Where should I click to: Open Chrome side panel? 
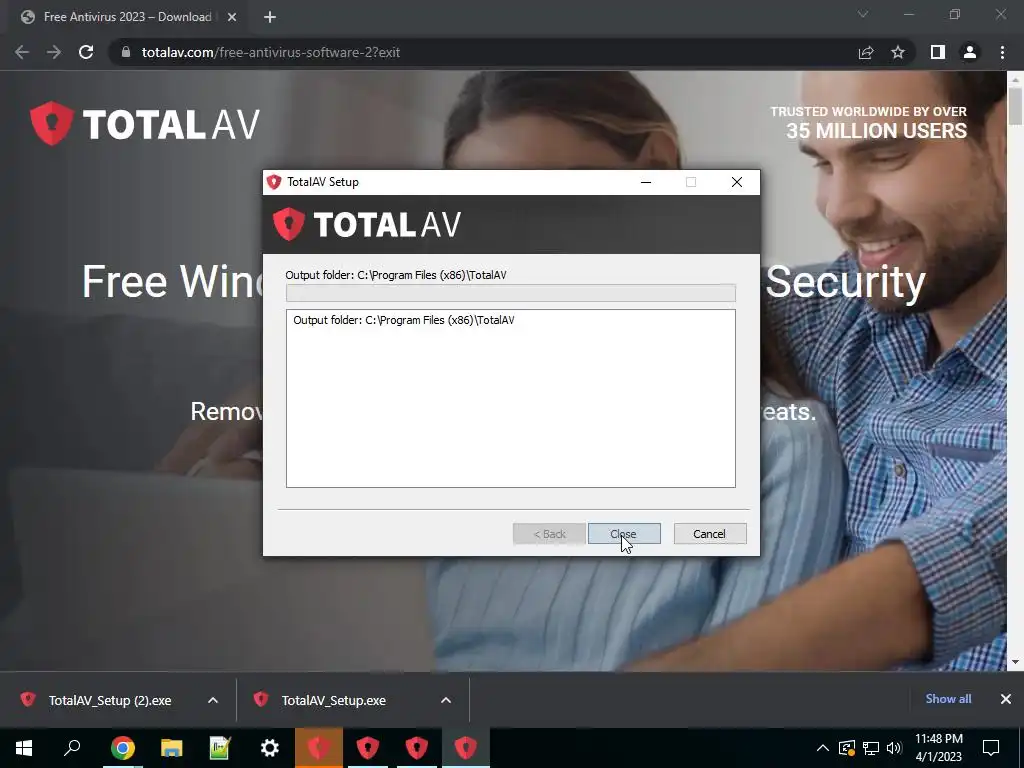[938, 52]
